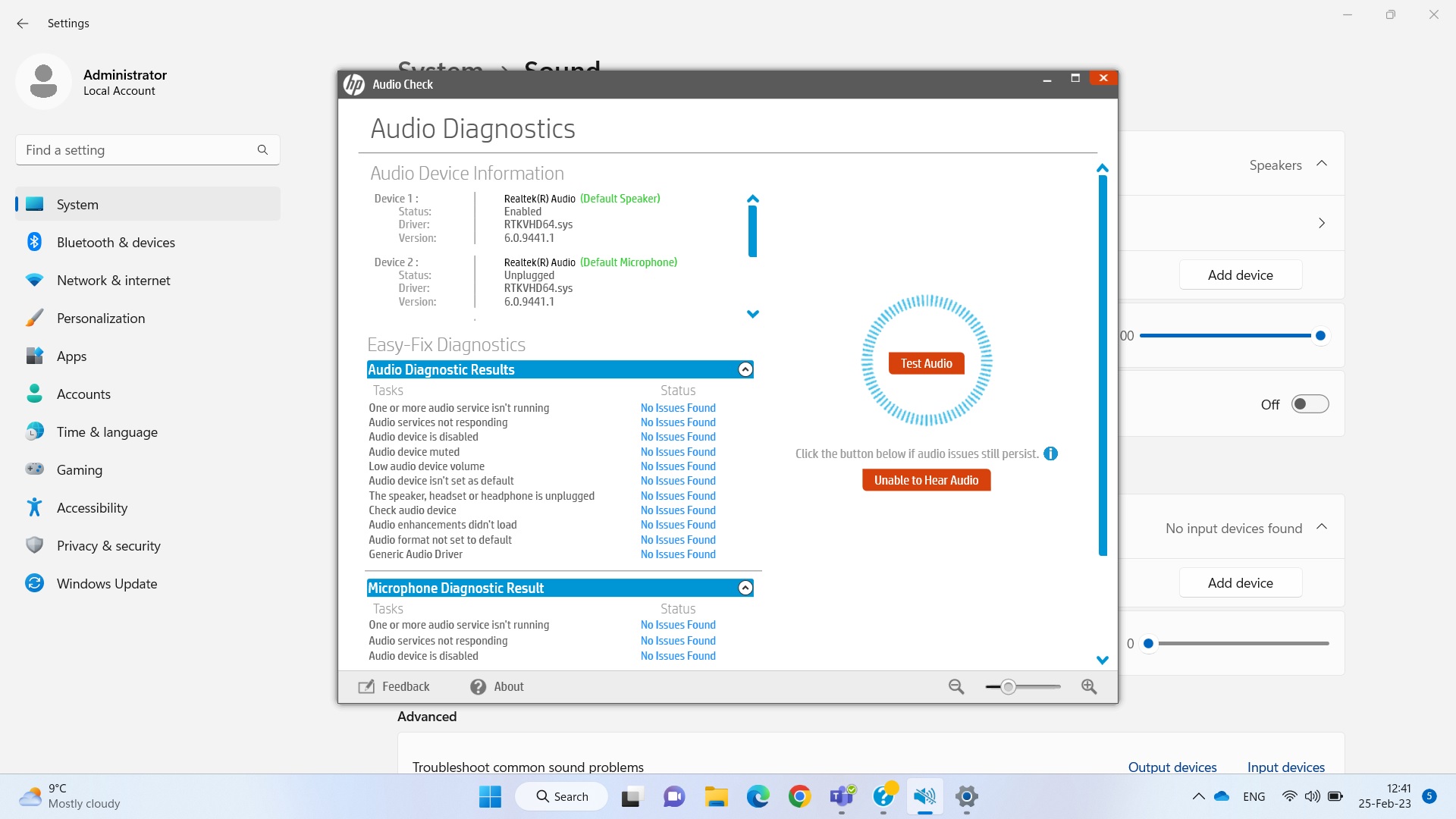Select Bluetooth & devices in Settings sidebar
This screenshot has height=819, width=1456.
pyautogui.click(x=115, y=242)
